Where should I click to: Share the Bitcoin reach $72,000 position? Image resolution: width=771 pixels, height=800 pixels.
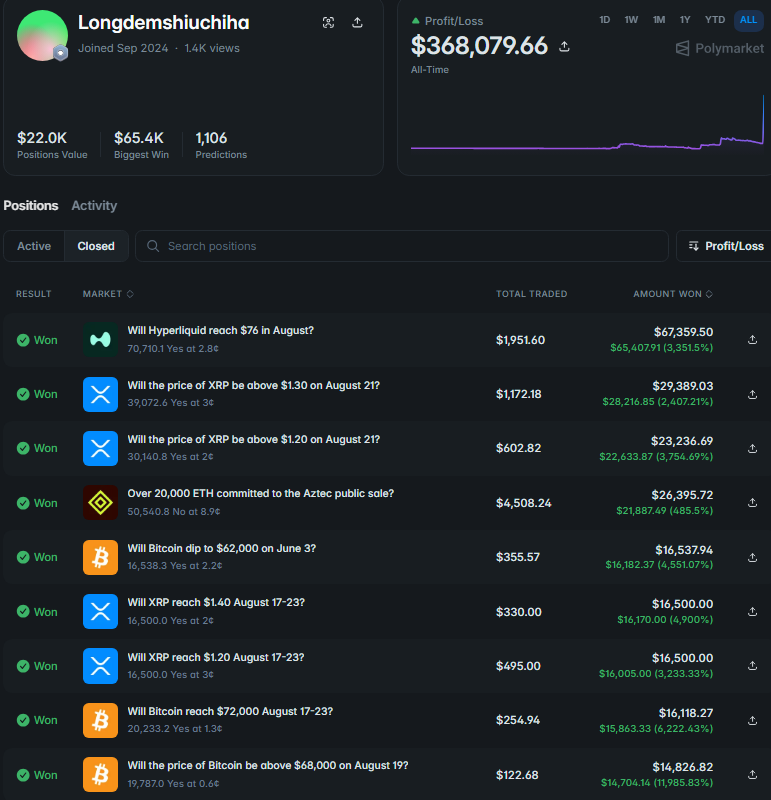pyautogui.click(x=752, y=720)
